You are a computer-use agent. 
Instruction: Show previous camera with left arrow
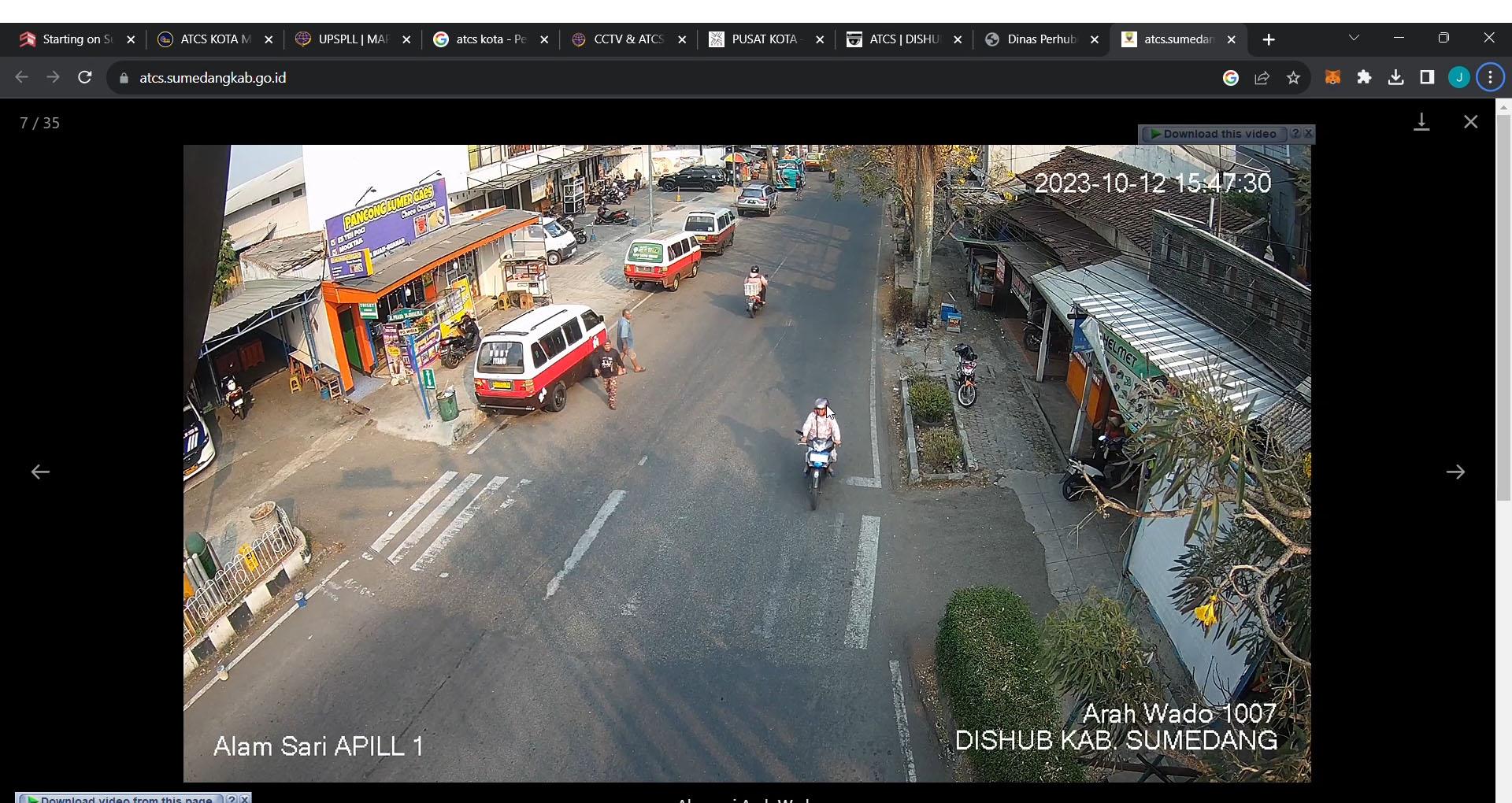[x=40, y=472]
